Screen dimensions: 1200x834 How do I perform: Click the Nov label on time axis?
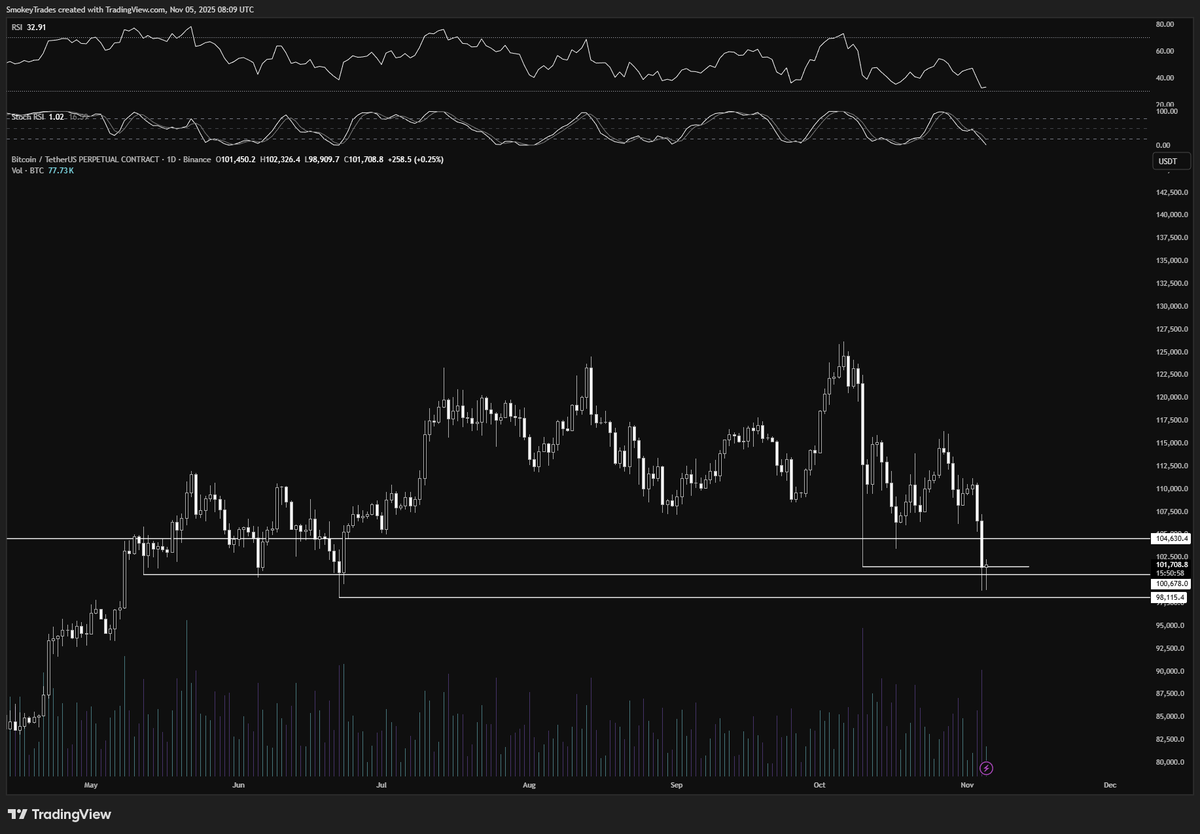(967, 786)
